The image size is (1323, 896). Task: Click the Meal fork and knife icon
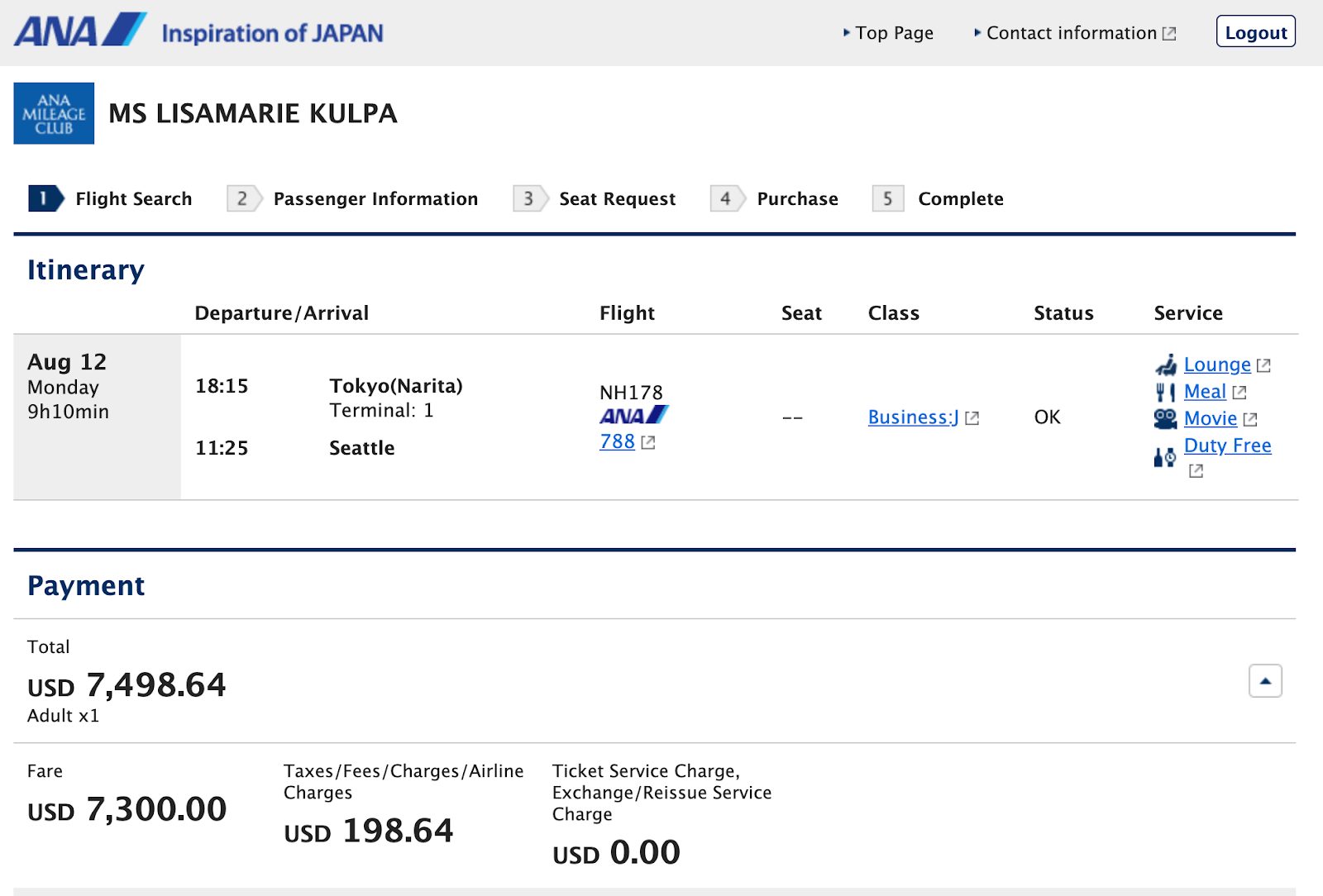pyautogui.click(x=1165, y=392)
